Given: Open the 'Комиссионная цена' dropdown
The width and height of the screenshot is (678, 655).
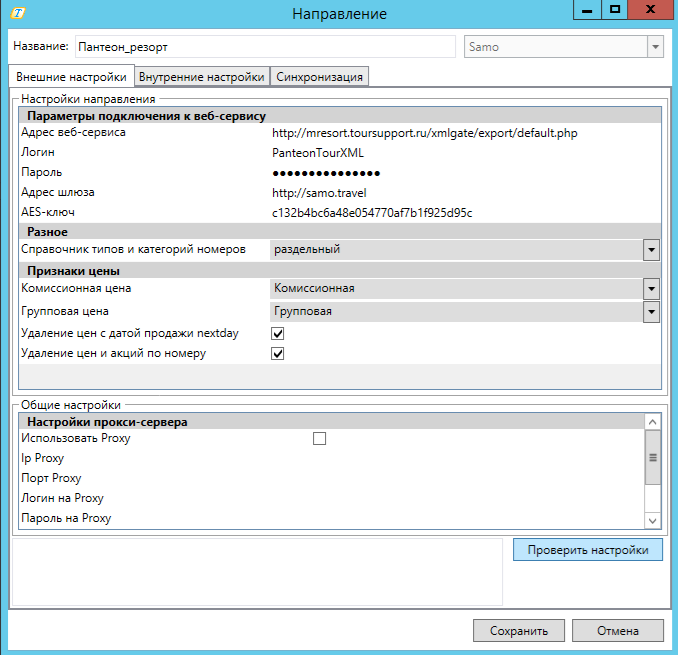Looking at the screenshot, I should point(651,289).
